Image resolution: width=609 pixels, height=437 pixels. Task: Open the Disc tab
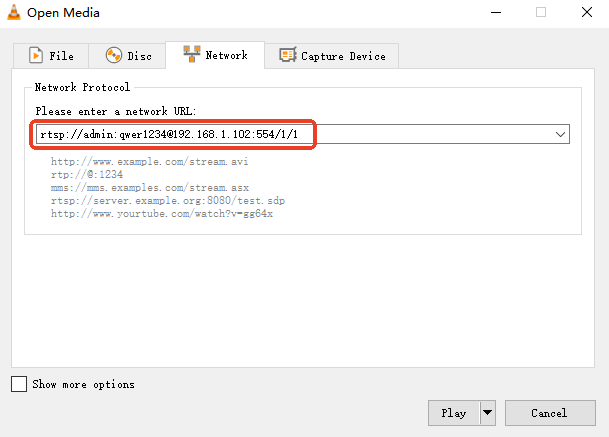point(127,56)
